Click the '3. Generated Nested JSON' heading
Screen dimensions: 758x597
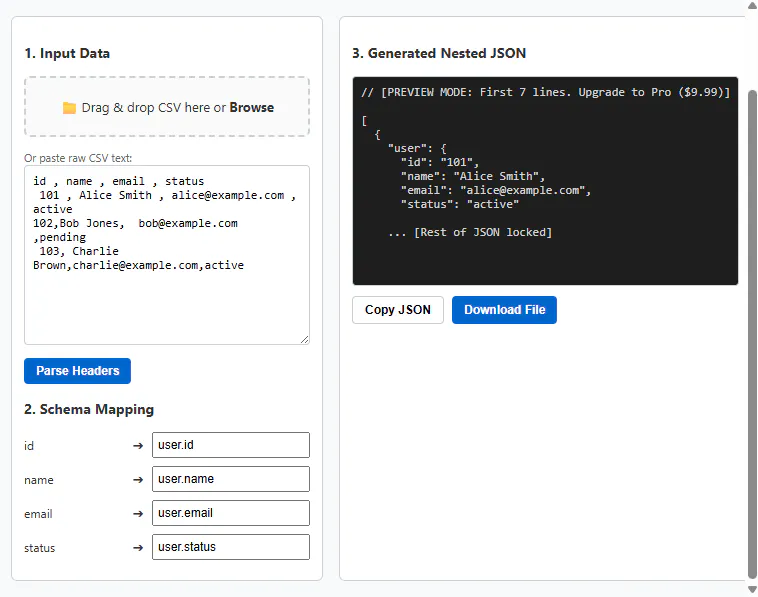point(439,53)
